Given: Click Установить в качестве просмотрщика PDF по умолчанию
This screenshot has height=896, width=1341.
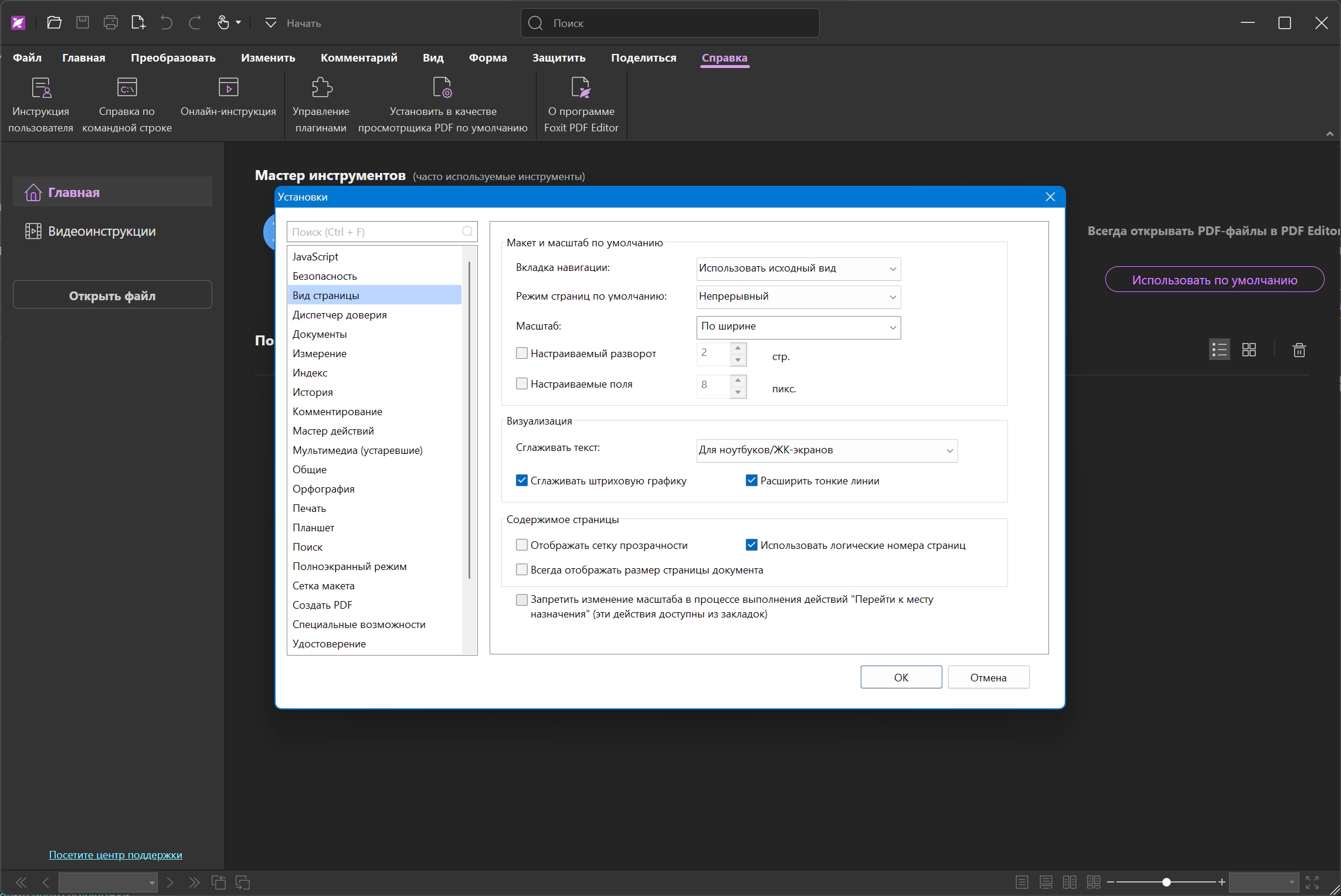Looking at the screenshot, I should (443, 106).
